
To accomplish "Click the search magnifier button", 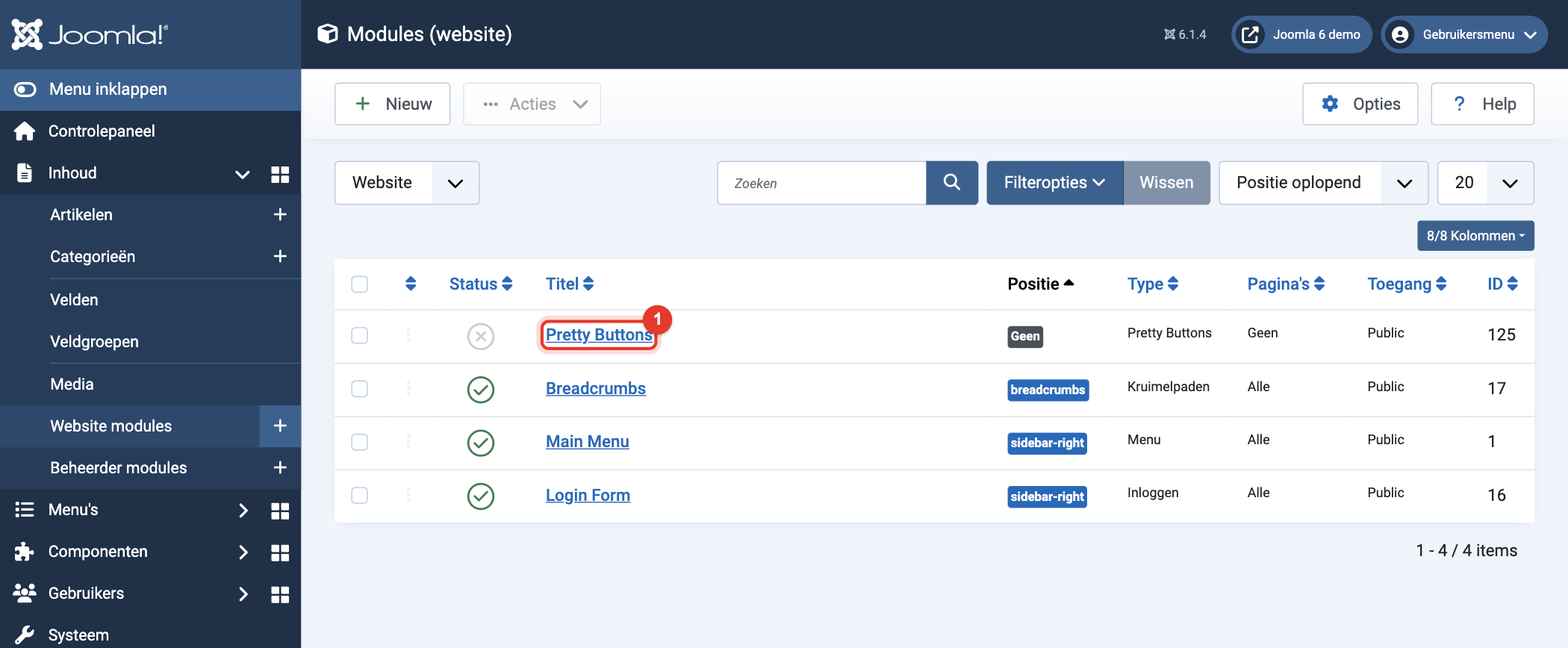I will pyautogui.click(x=952, y=183).
